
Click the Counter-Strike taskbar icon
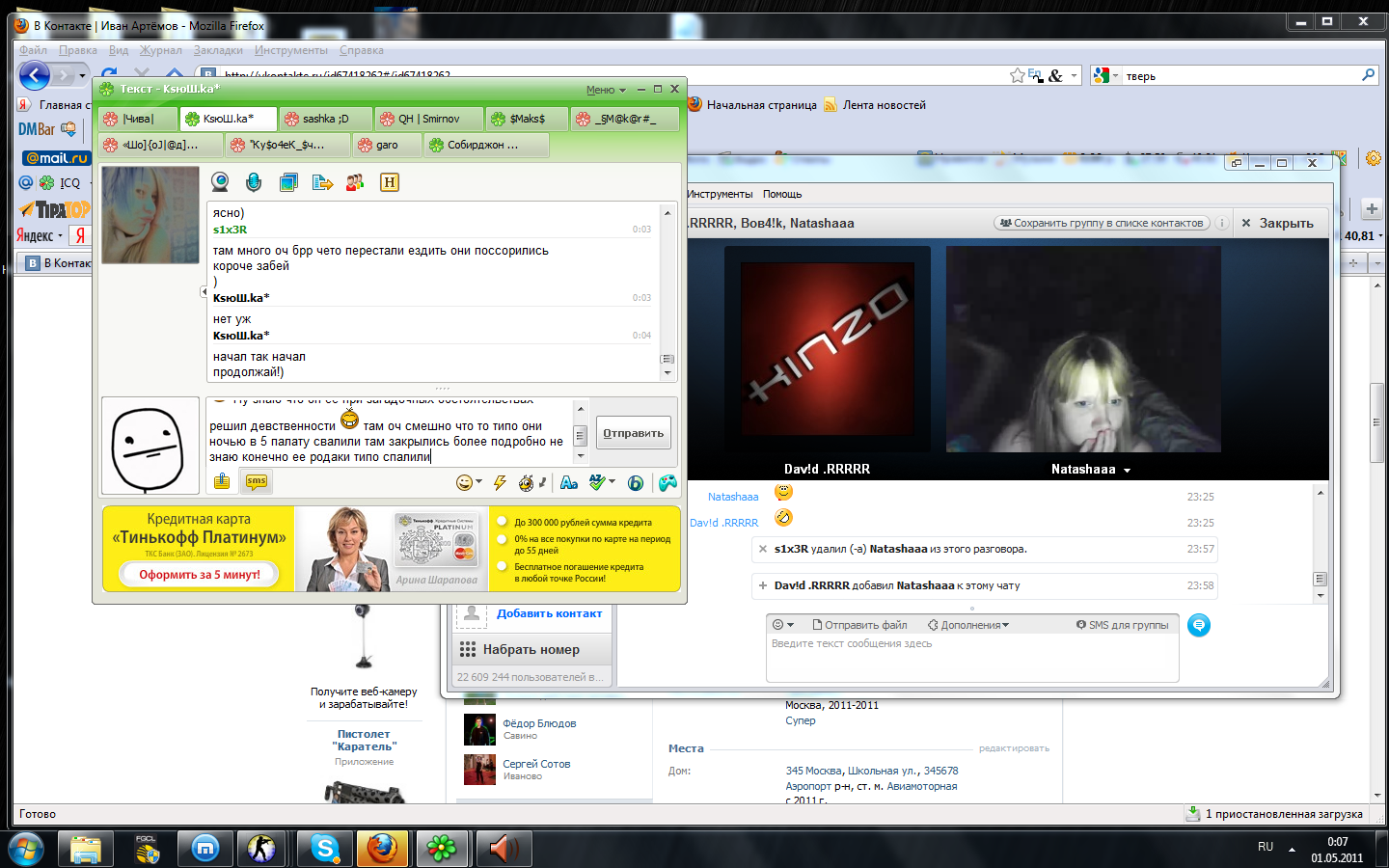point(261,849)
